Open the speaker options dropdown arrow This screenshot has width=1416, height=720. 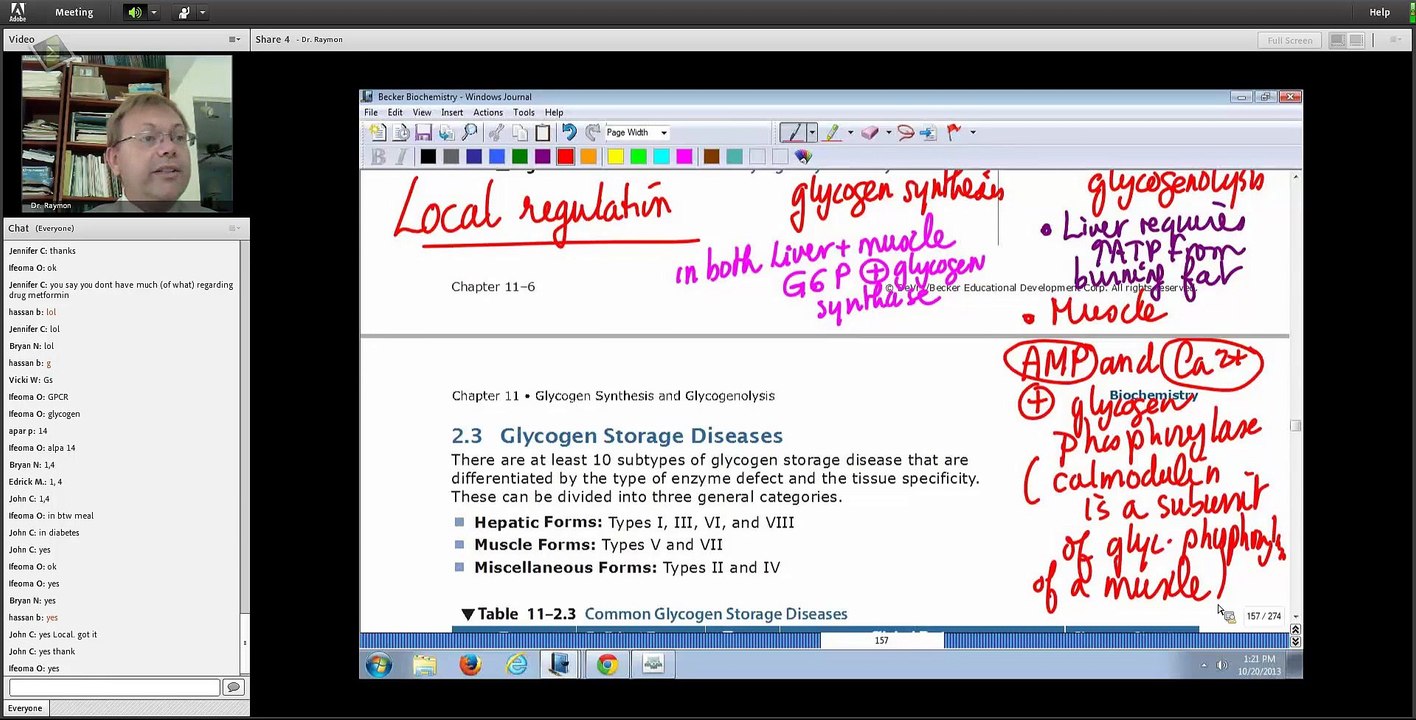pyautogui.click(x=153, y=12)
